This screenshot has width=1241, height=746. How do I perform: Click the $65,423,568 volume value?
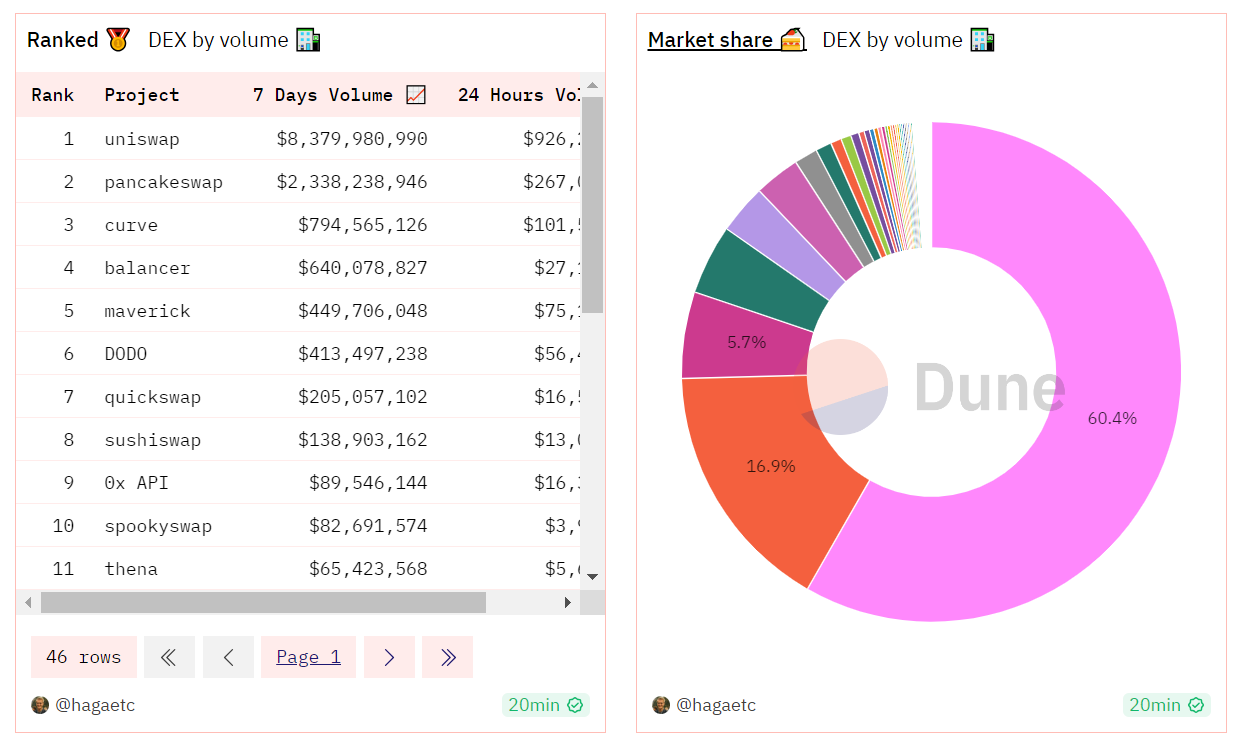[368, 569]
